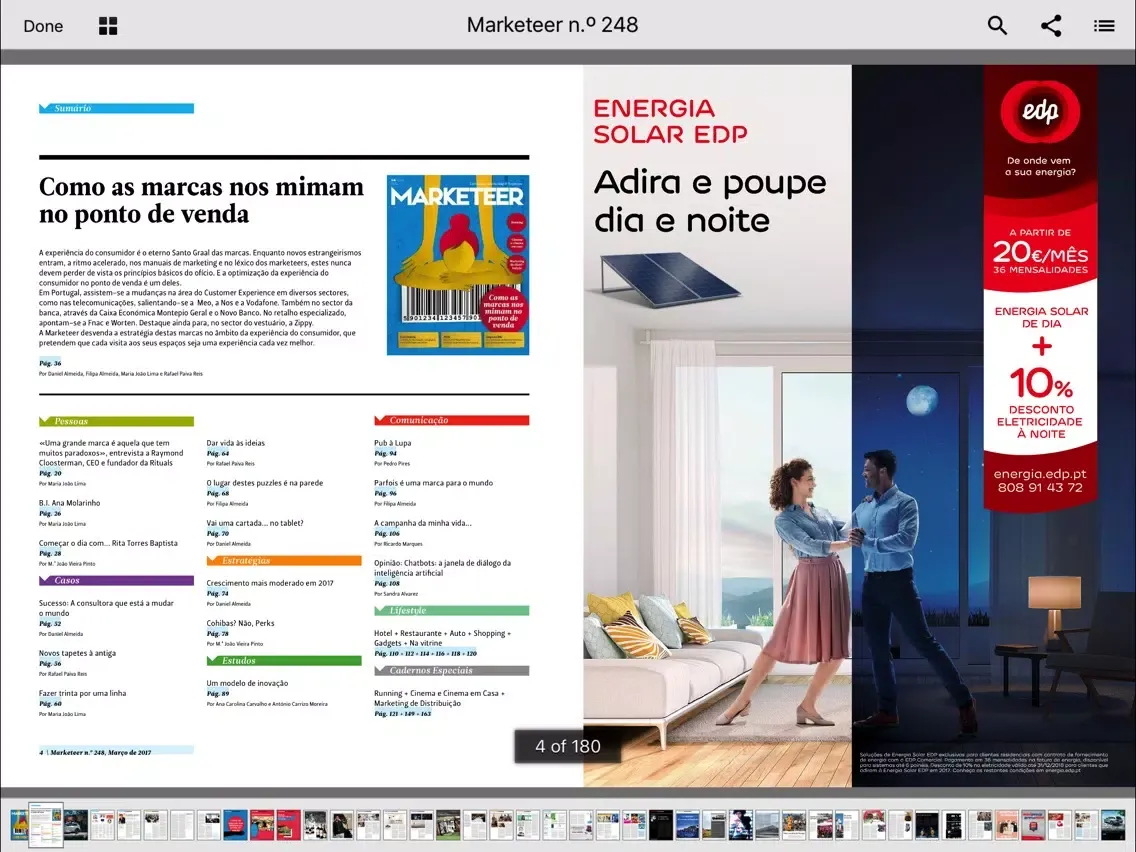1136x852 pixels.
Task: Select the Marketeer cover thumbnail starting the strip
Action: coord(19,825)
